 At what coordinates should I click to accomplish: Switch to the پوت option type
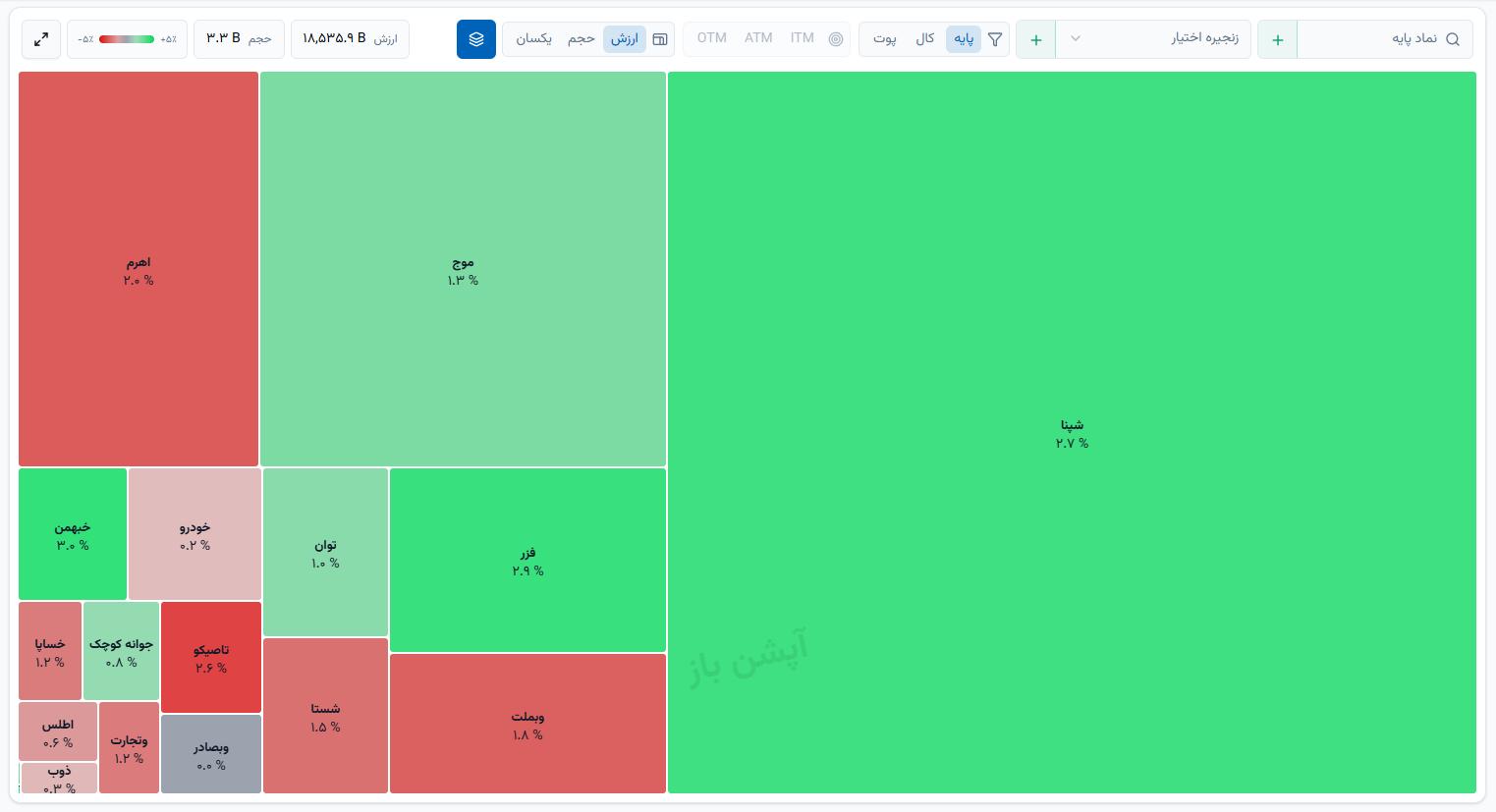[x=885, y=38]
